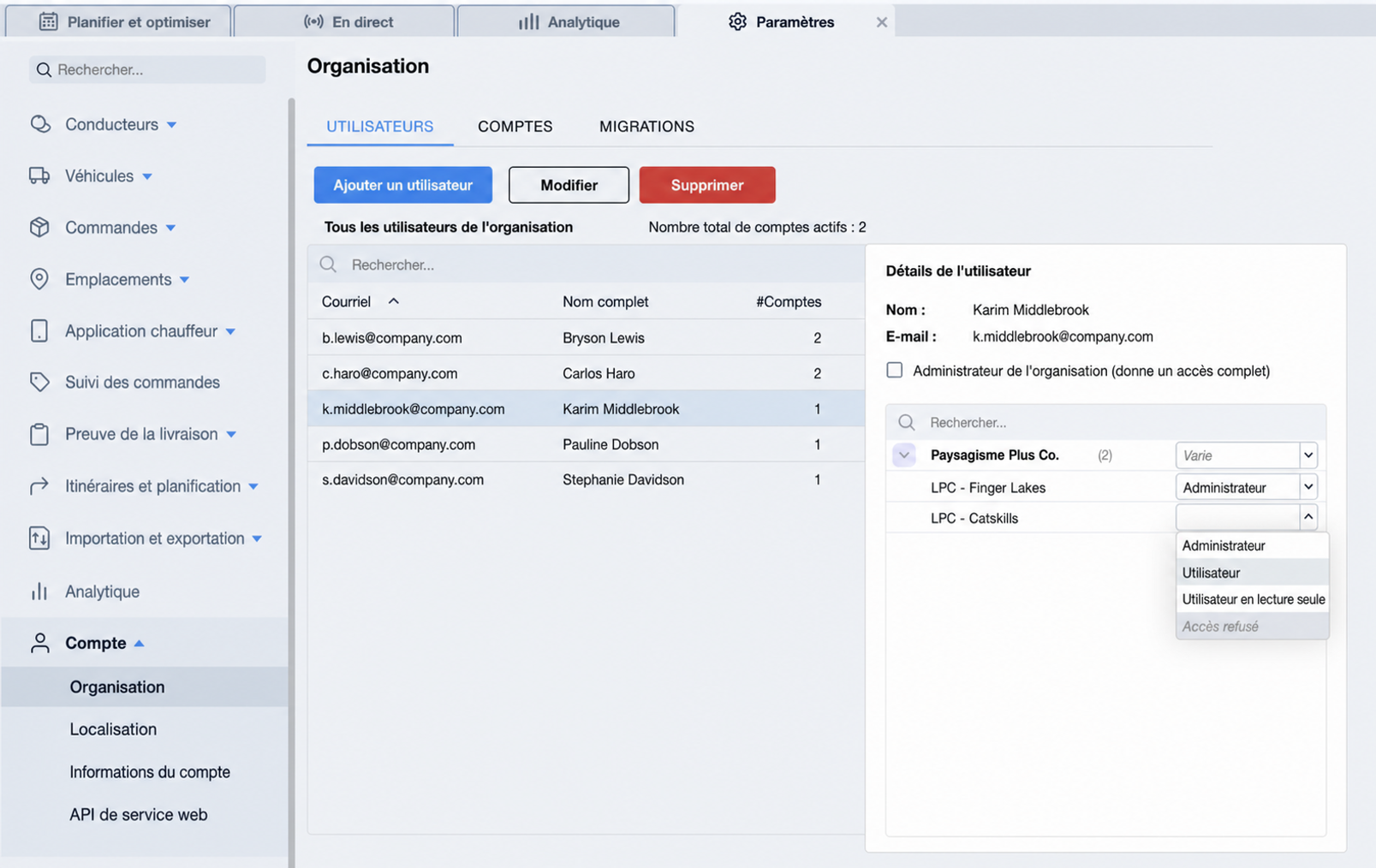This screenshot has width=1376, height=868.
Task: Choose Administrateur from the open role list
Action: (x=1253, y=545)
